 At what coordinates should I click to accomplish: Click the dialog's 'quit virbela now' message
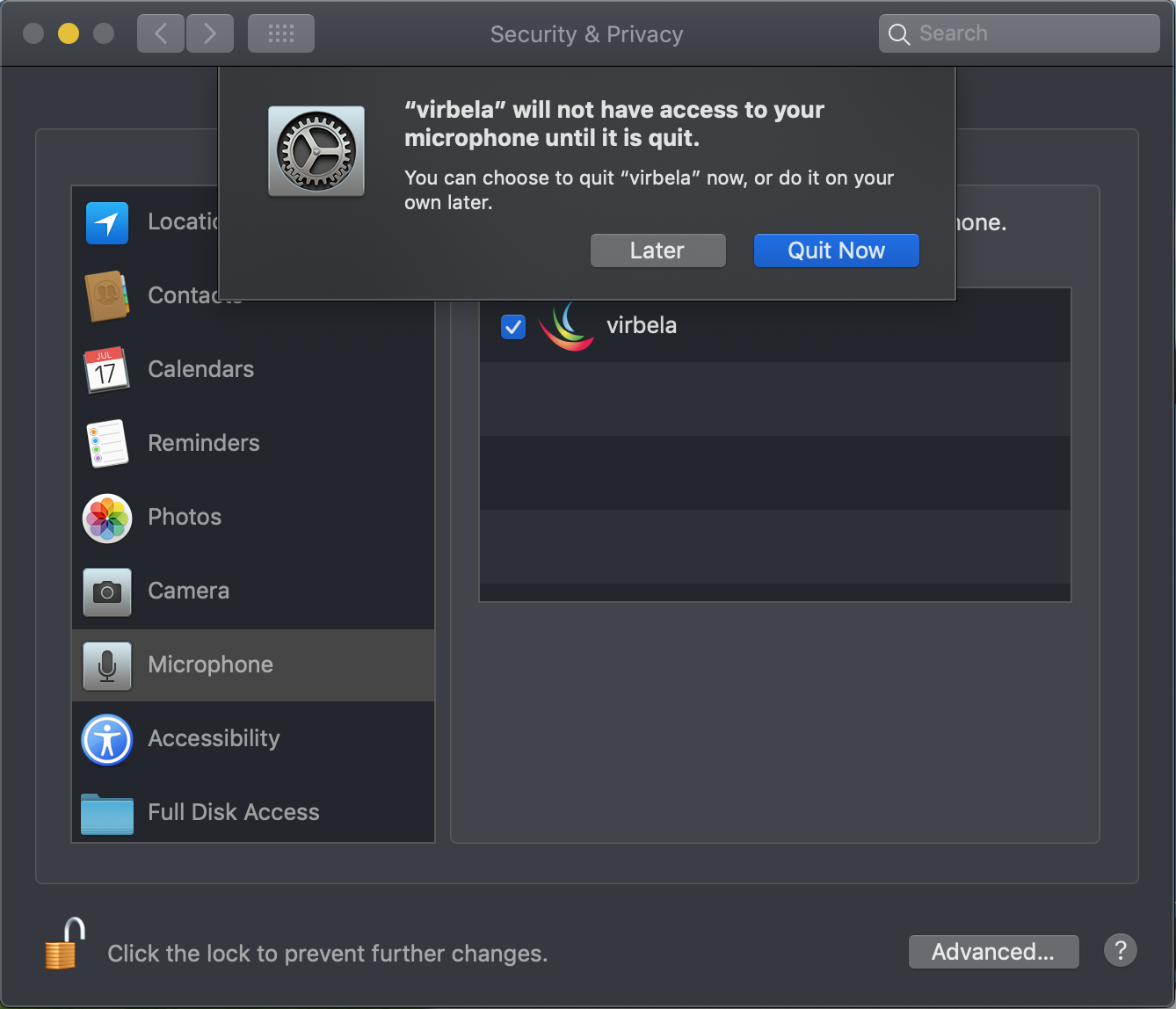(650, 190)
